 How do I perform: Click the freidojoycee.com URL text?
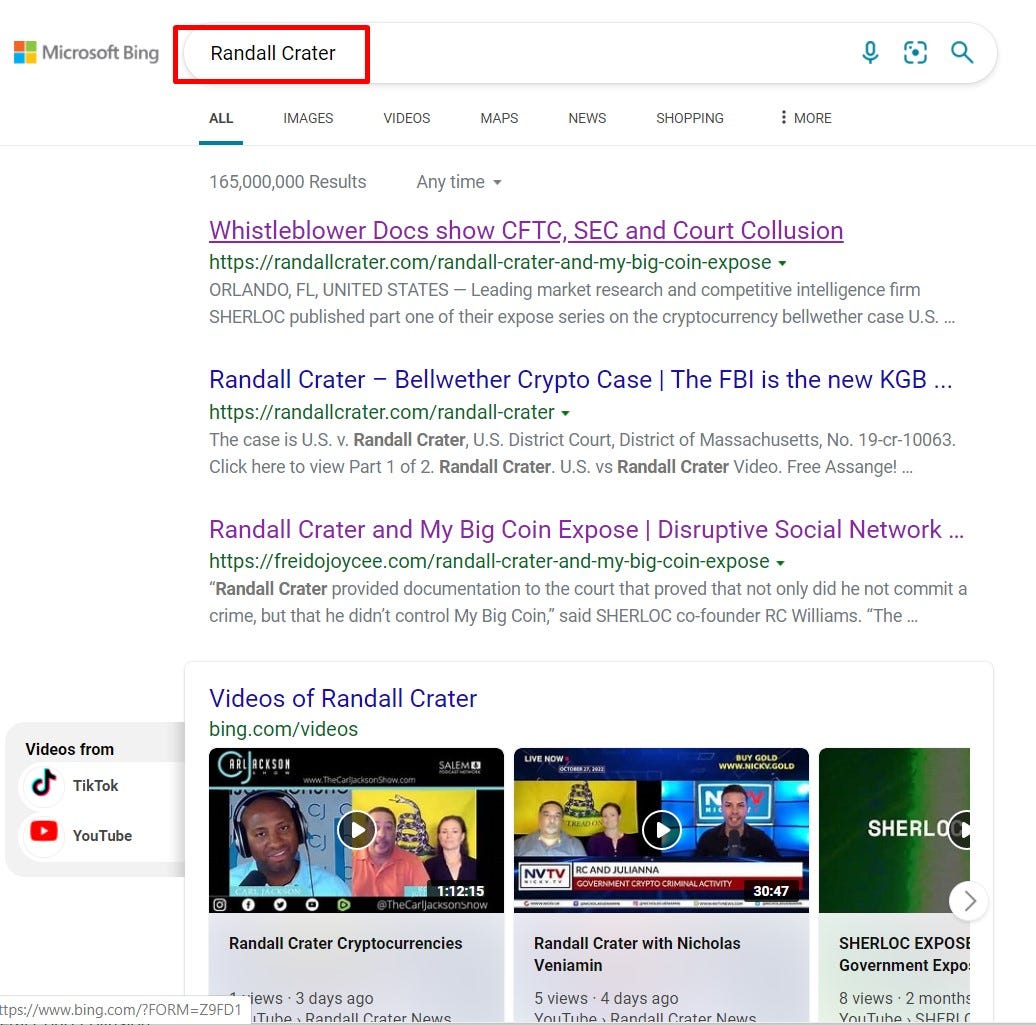(x=489, y=561)
